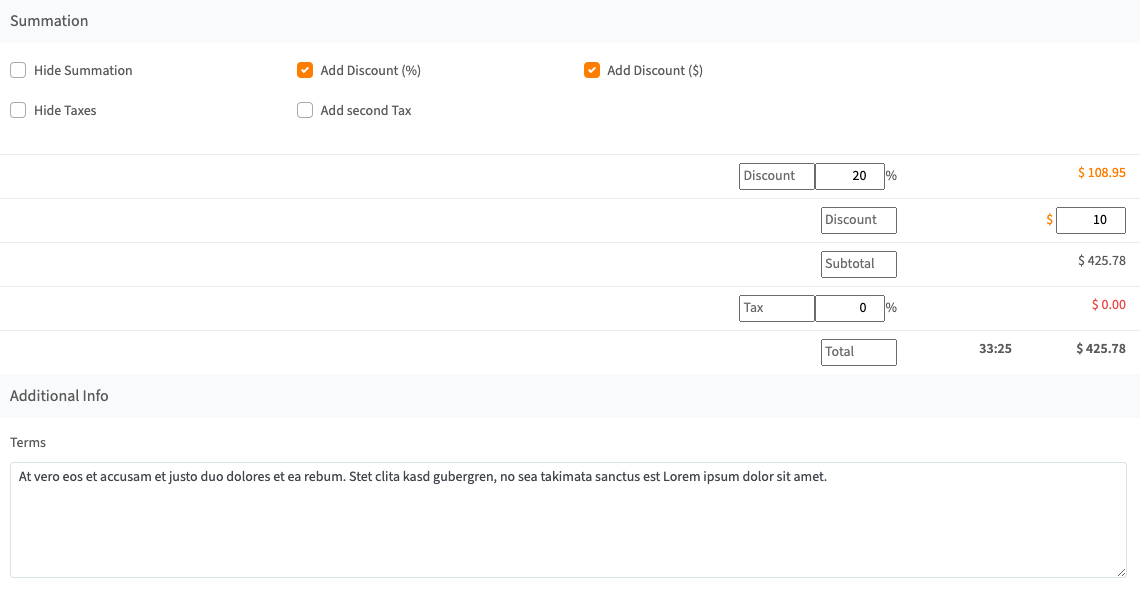Click the Subtotal label field
This screenshot has height=607, width=1140.
[859, 265]
